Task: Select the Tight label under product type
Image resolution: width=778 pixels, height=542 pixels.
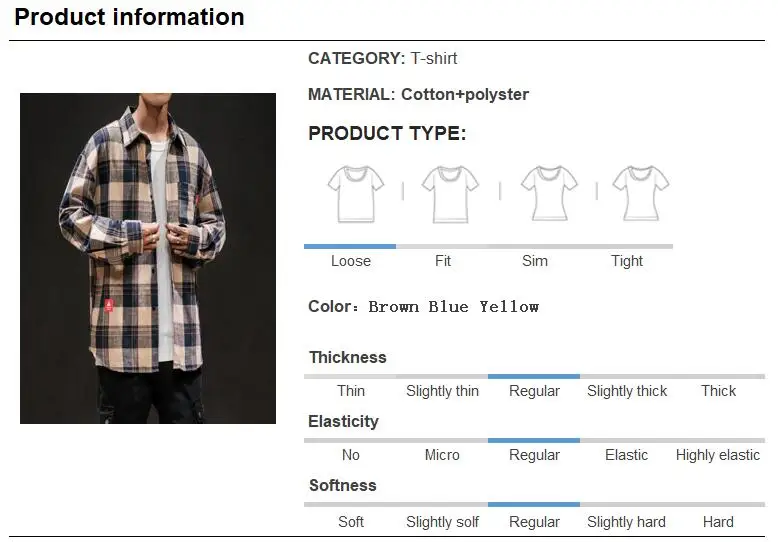Action: (x=627, y=261)
